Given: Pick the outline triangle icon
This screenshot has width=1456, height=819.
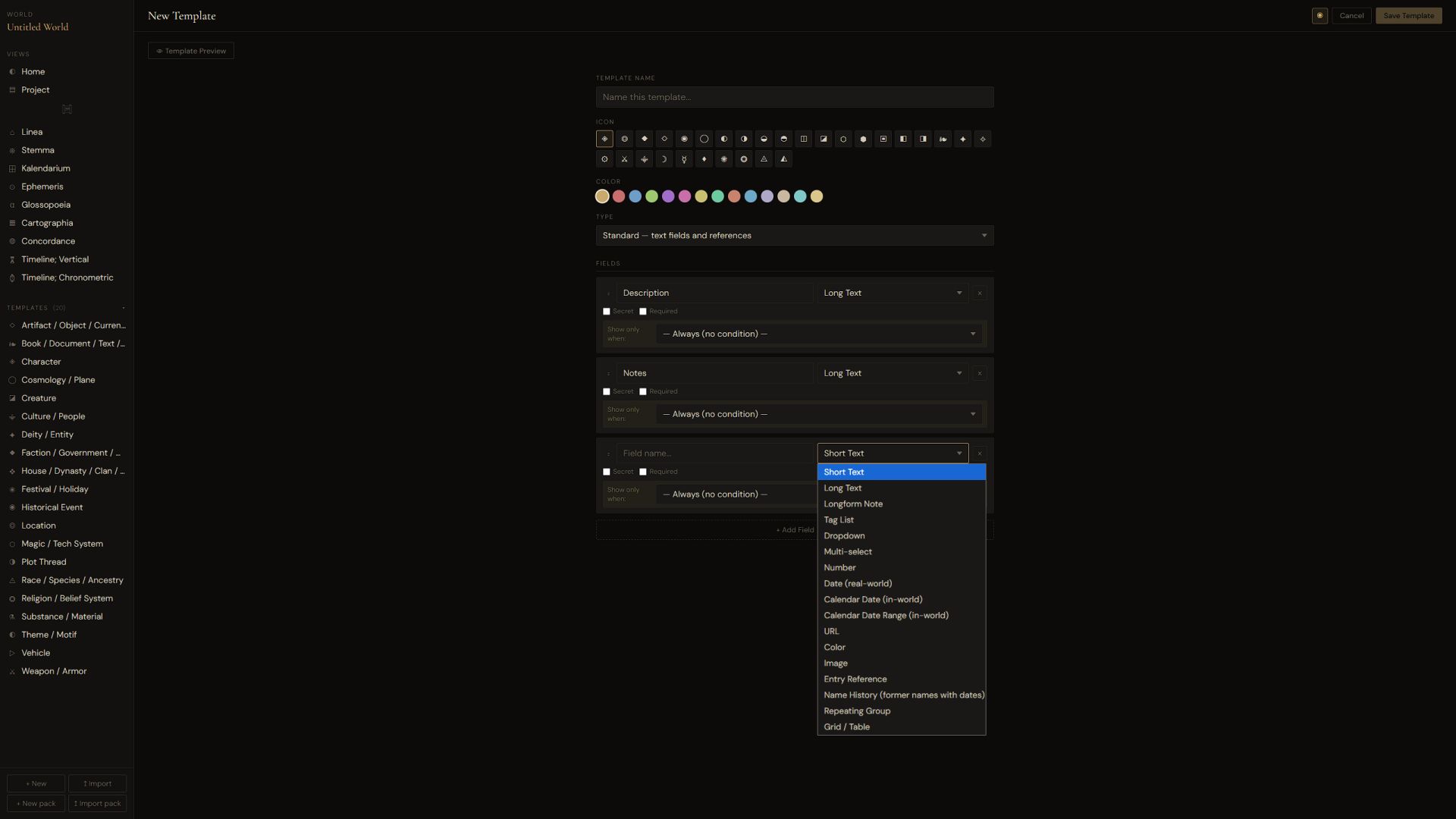Looking at the screenshot, I should pos(764,159).
